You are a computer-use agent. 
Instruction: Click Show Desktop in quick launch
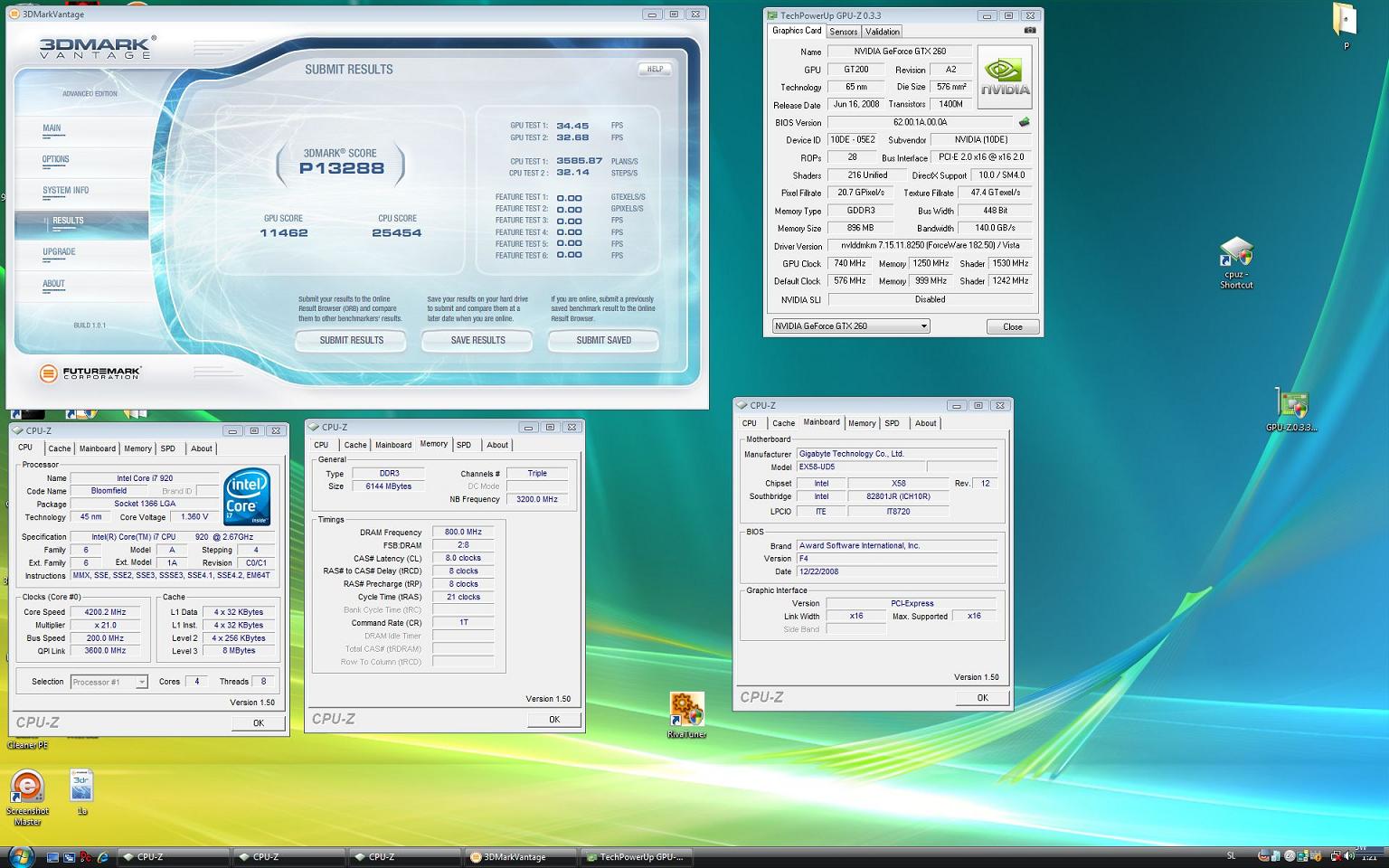[52, 857]
